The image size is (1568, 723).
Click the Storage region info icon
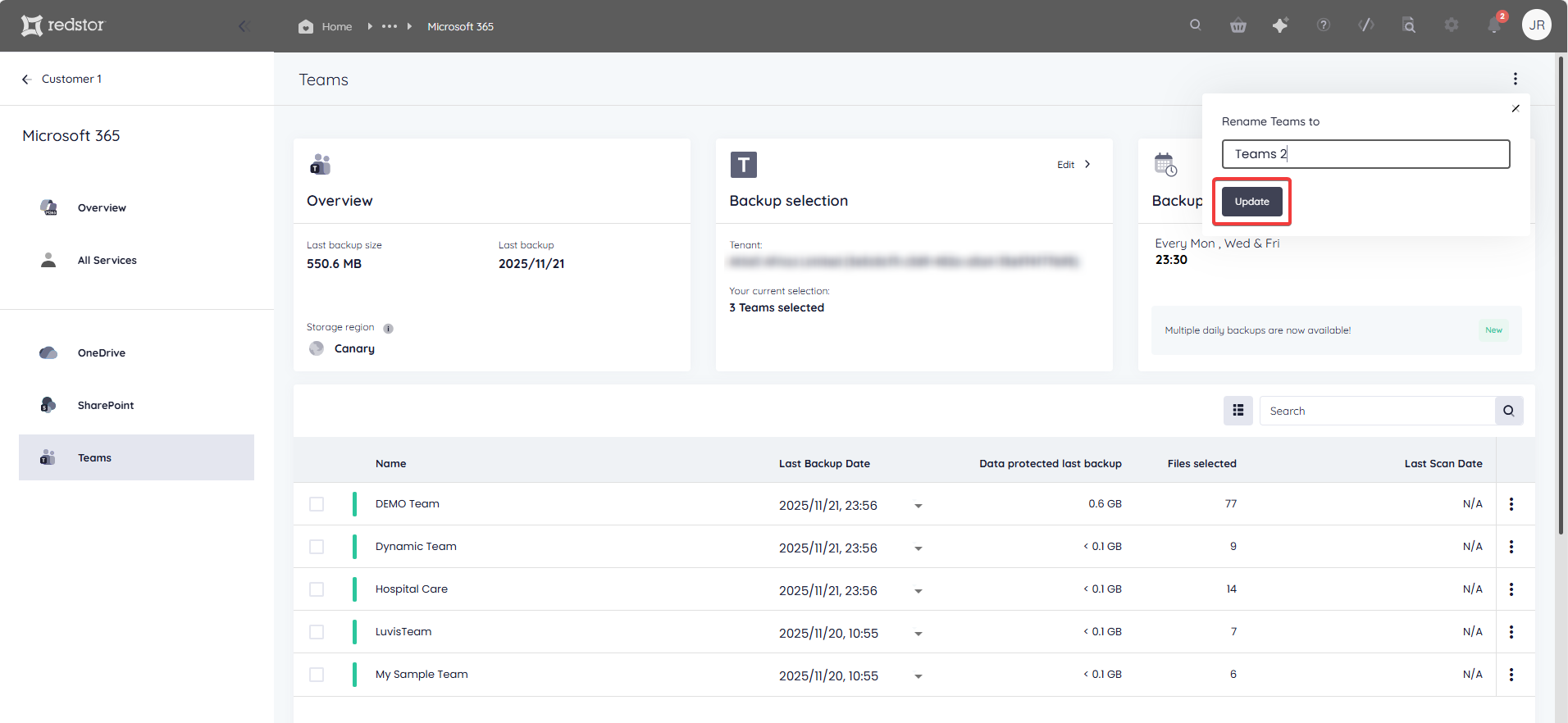(388, 328)
